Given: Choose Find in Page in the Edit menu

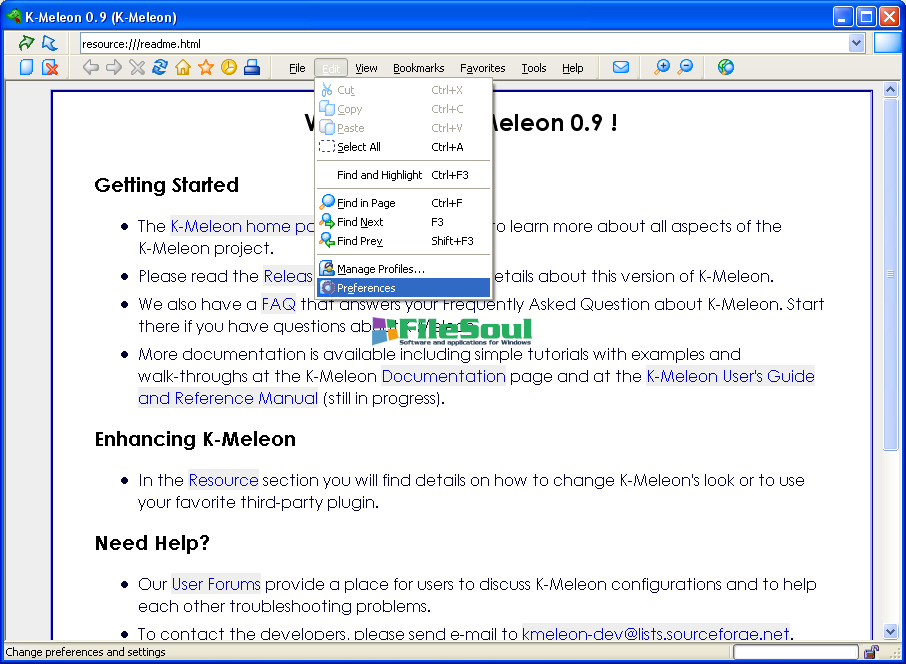Looking at the screenshot, I should pos(403,203).
